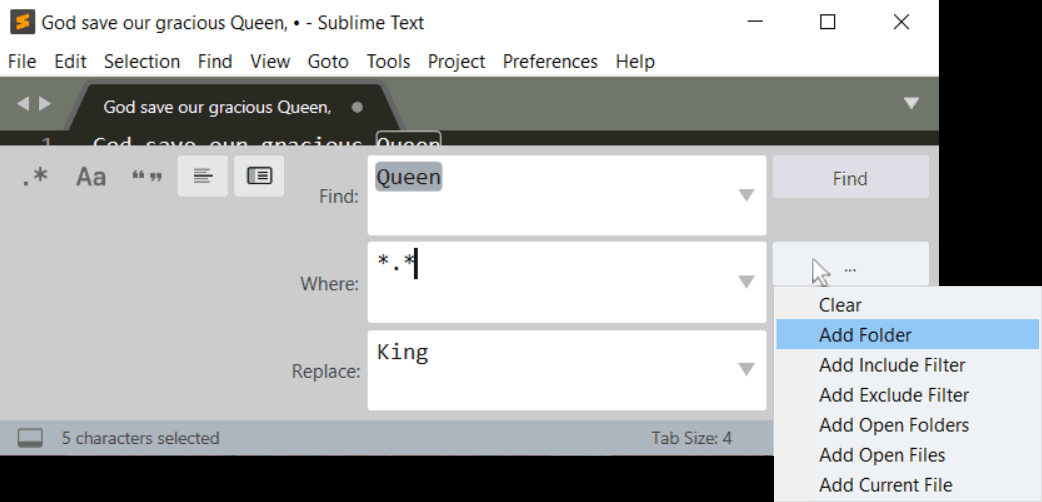This screenshot has width=1042, height=502.
Task: Expand the Where field history dropdown
Action: coord(746,282)
